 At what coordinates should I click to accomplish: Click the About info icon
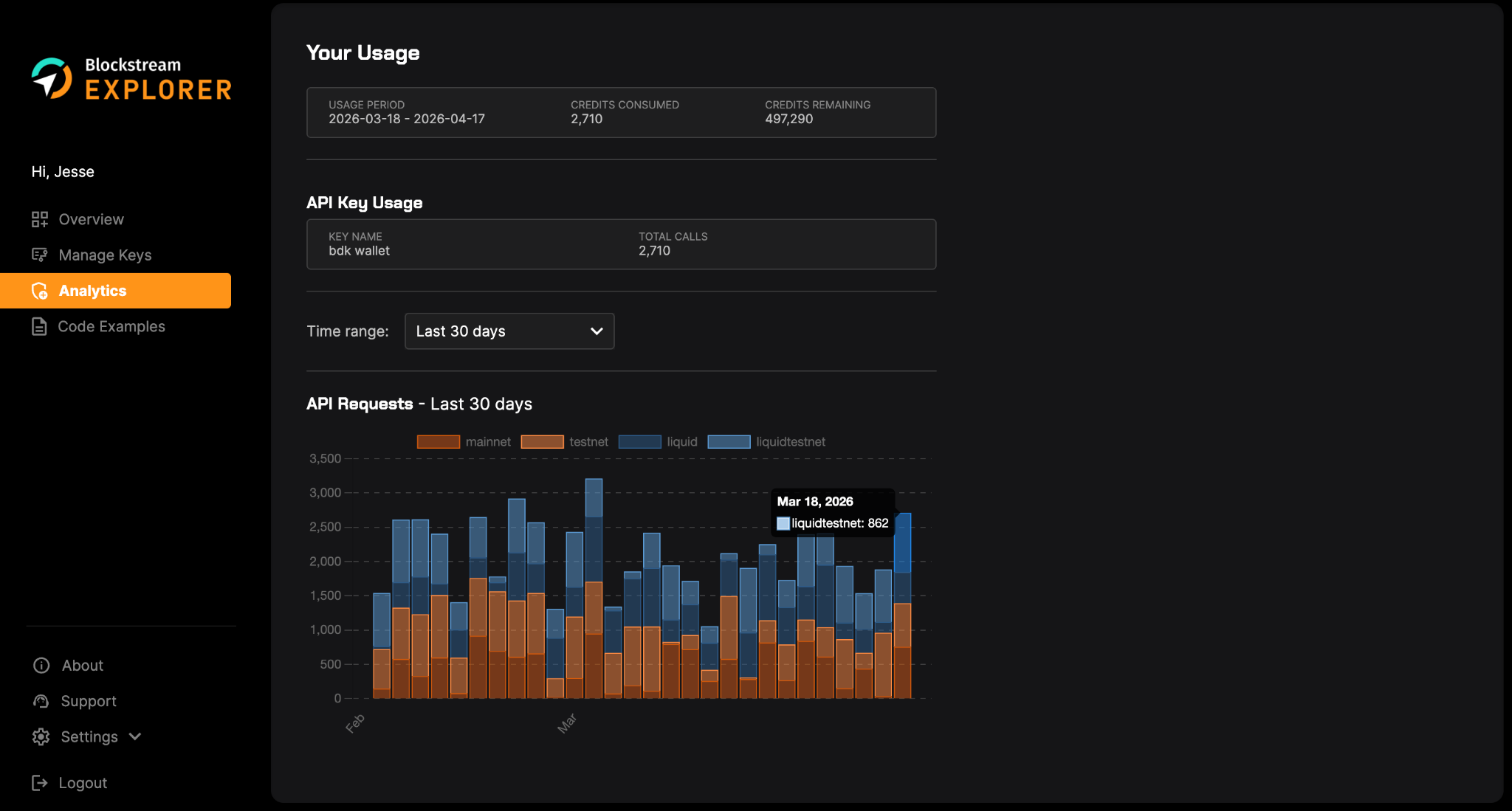41,666
